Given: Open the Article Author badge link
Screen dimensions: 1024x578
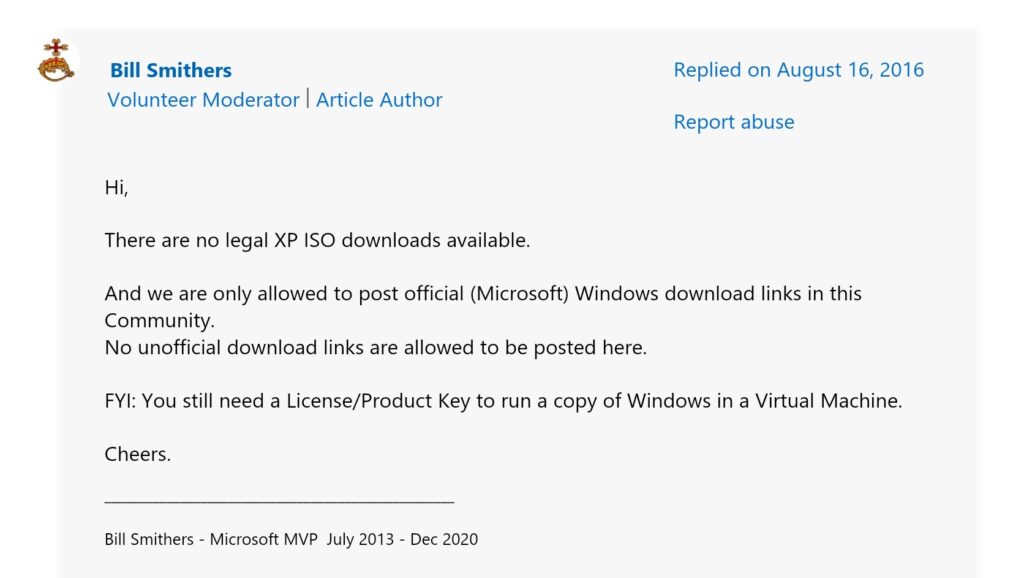Looking at the screenshot, I should tap(379, 99).
